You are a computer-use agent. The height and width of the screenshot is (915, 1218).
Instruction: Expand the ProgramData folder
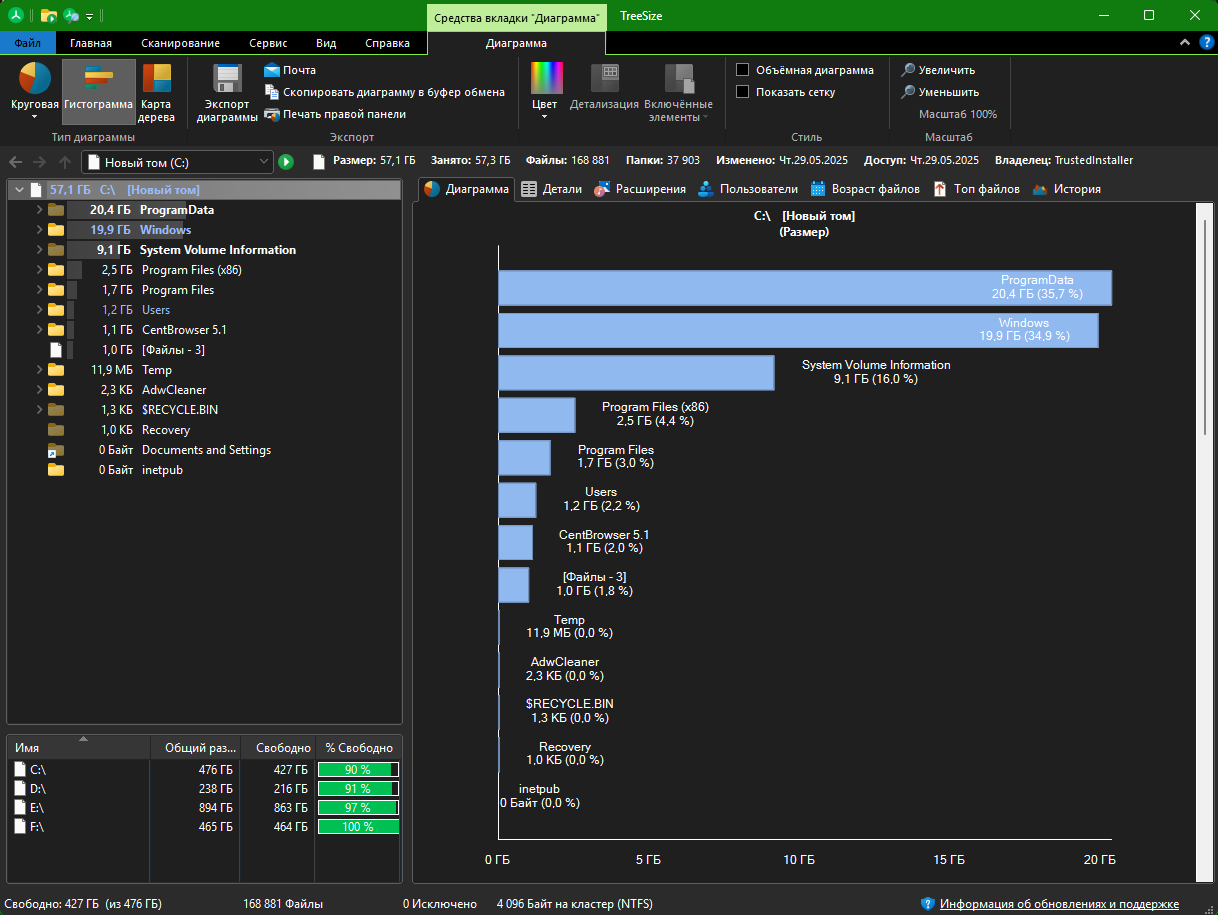pos(39,210)
